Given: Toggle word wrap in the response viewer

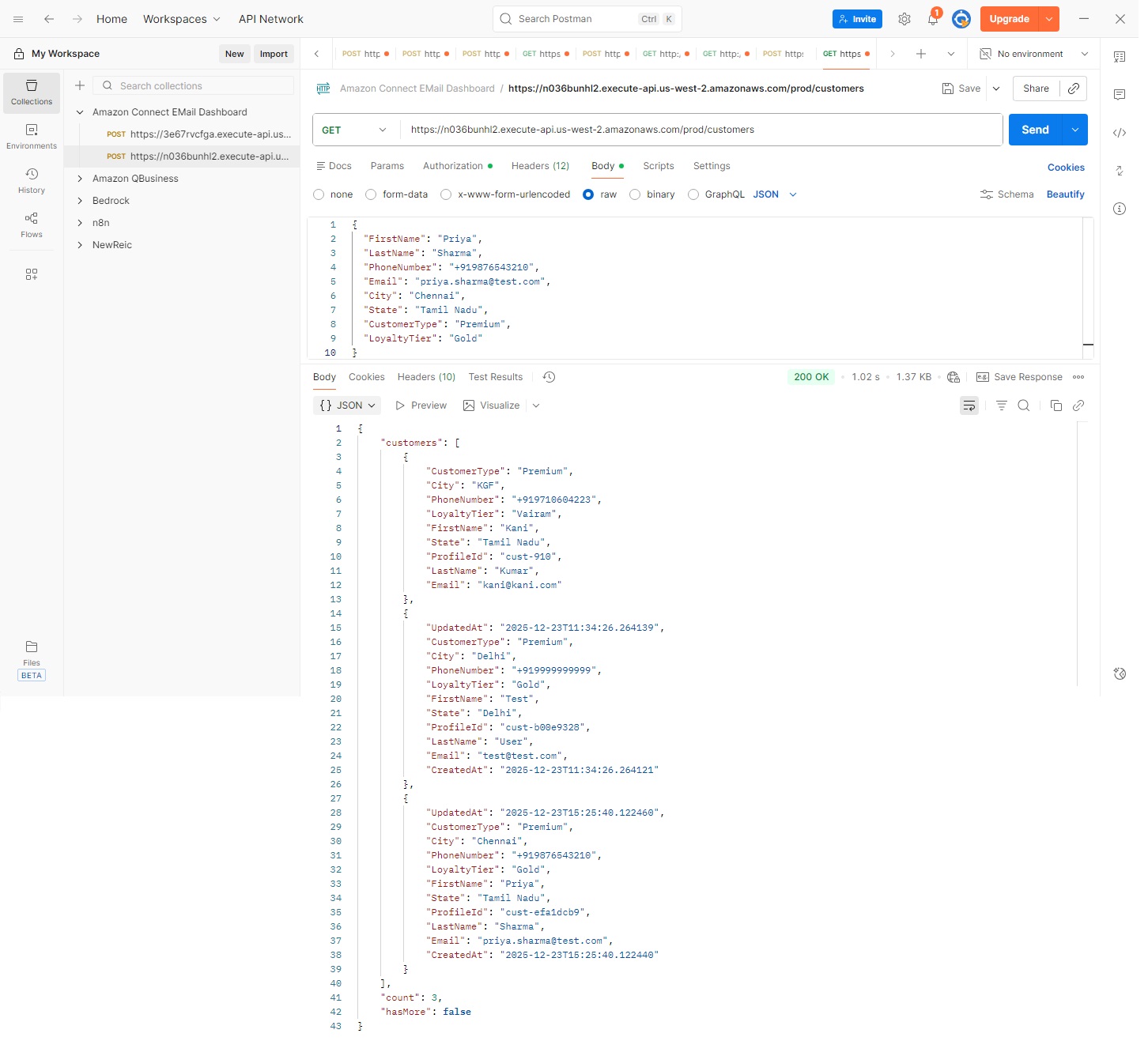Looking at the screenshot, I should pyautogui.click(x=969, y=405).
